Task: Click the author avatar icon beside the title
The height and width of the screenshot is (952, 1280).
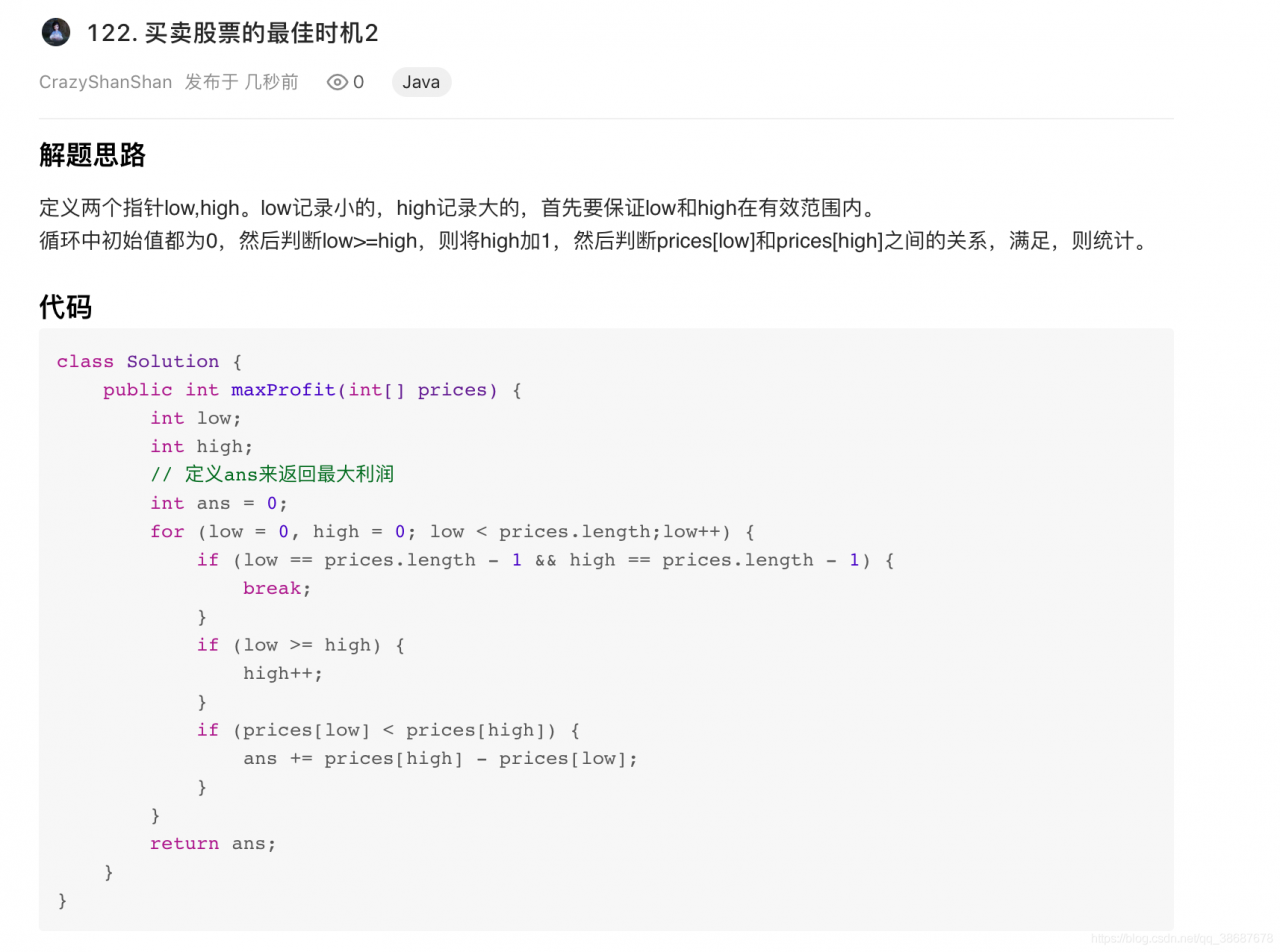Action: tap(56, 32)
